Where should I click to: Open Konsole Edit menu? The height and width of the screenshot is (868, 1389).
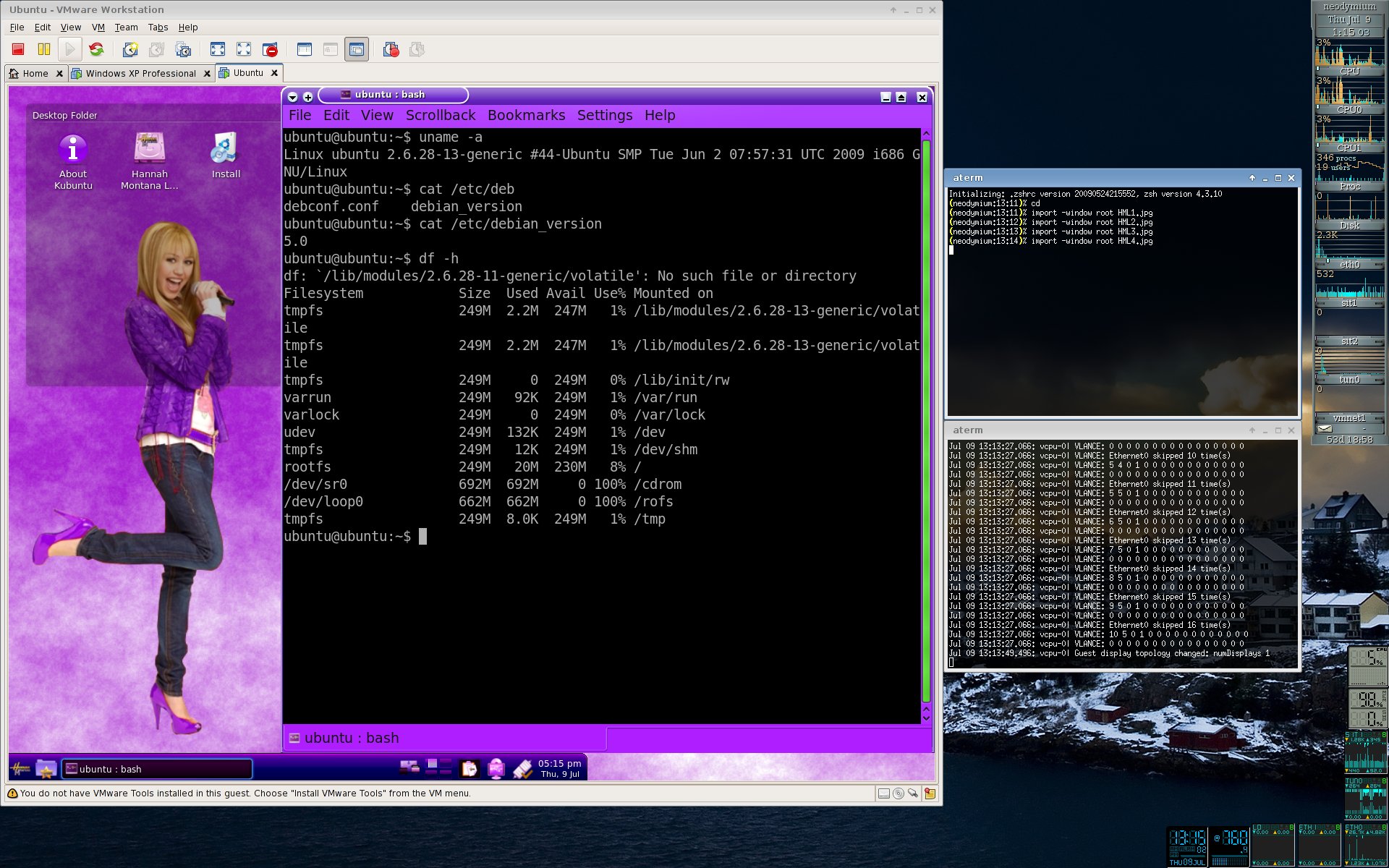(336, 115)
